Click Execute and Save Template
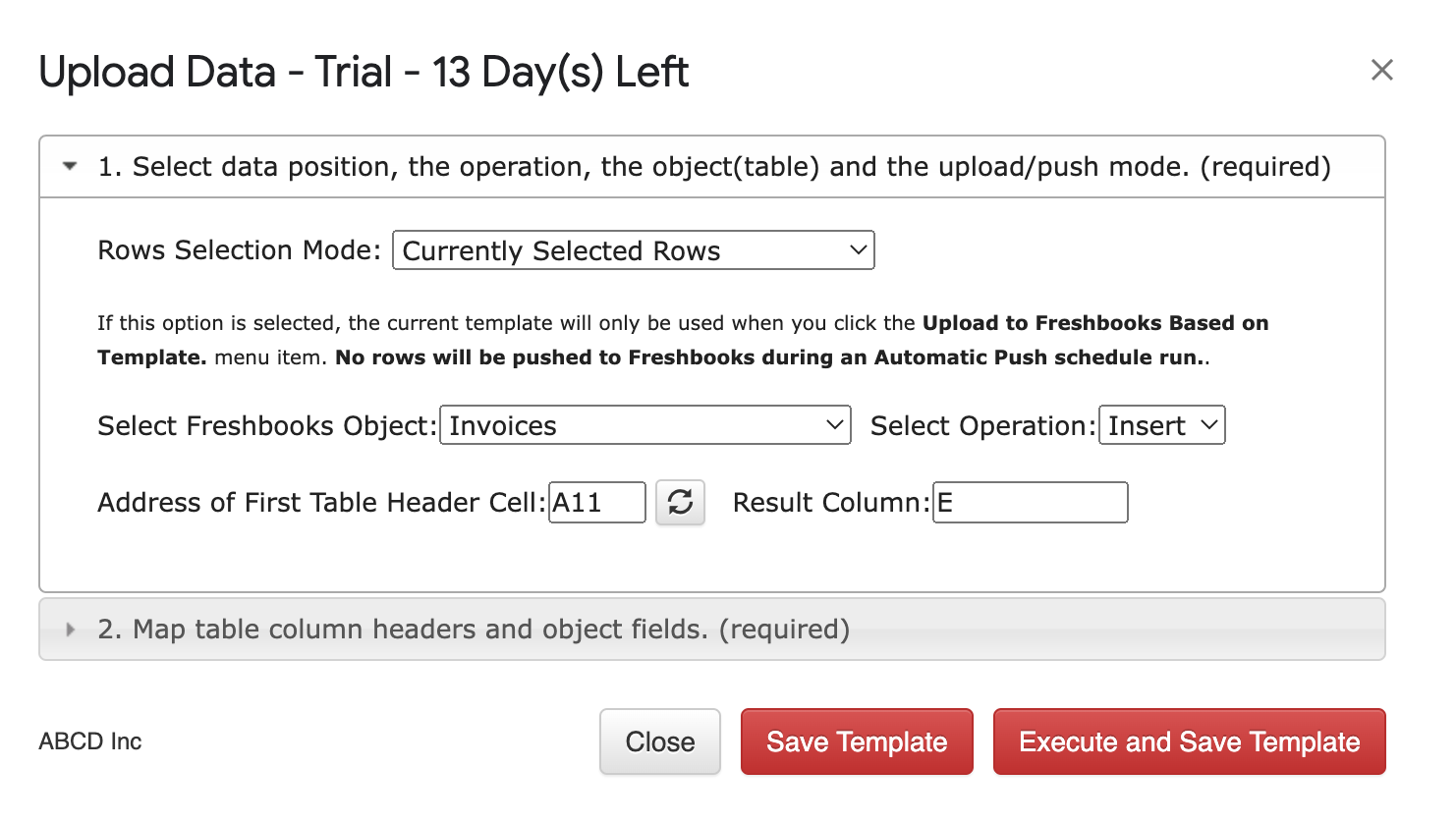The width and height of the screenshot is (1456, 823). click(1190, 741)
